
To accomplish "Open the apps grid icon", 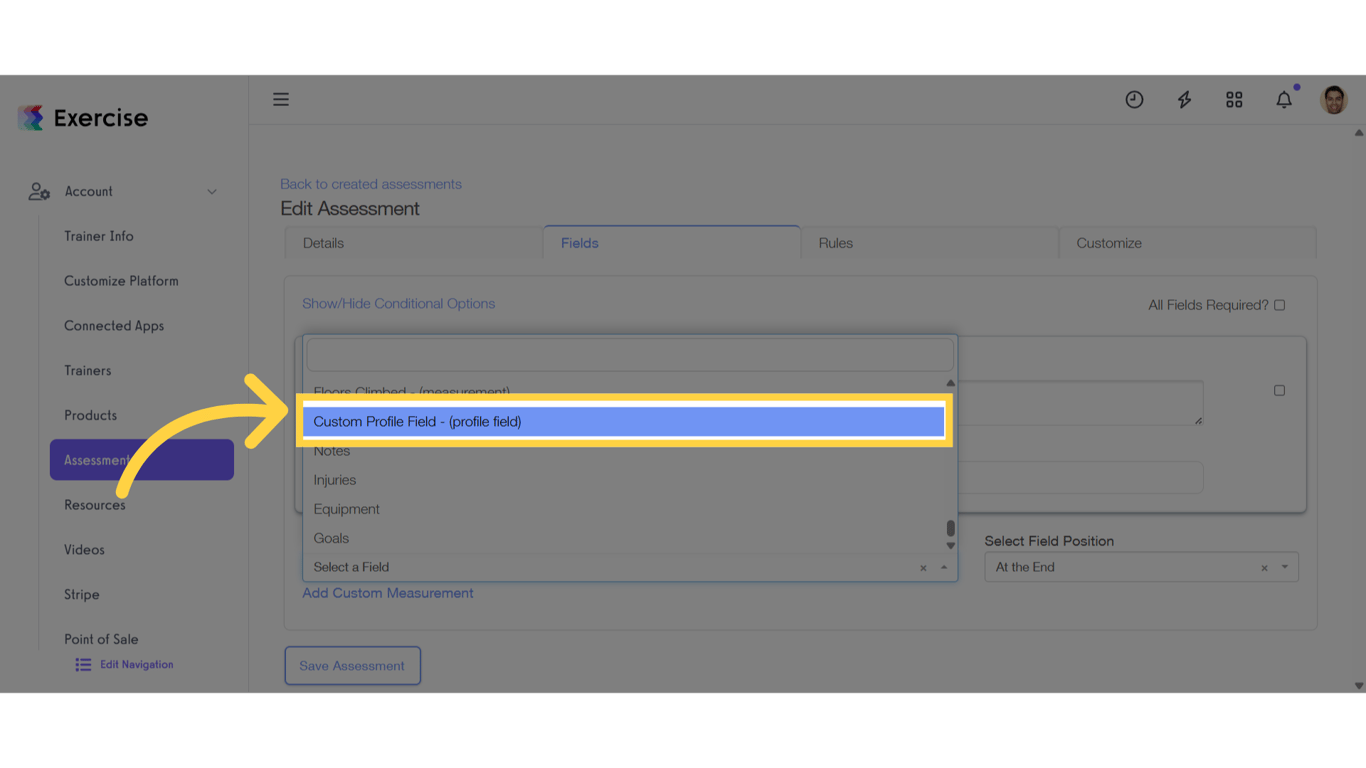I will point(1234,99).
